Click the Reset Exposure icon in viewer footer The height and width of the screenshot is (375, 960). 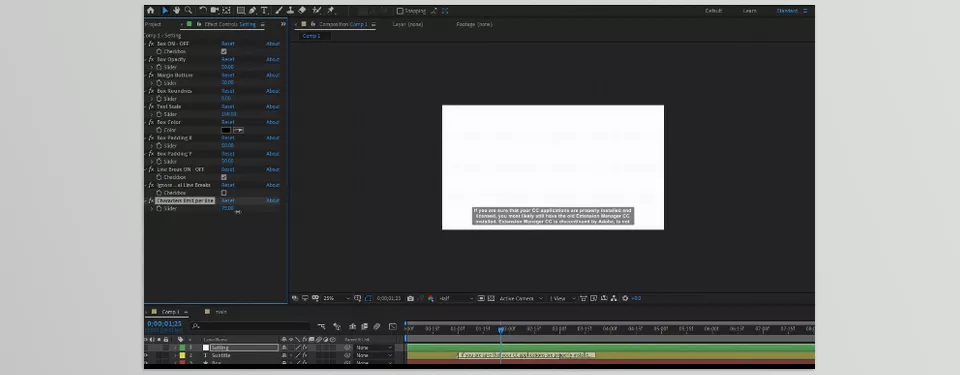[624, 298]
